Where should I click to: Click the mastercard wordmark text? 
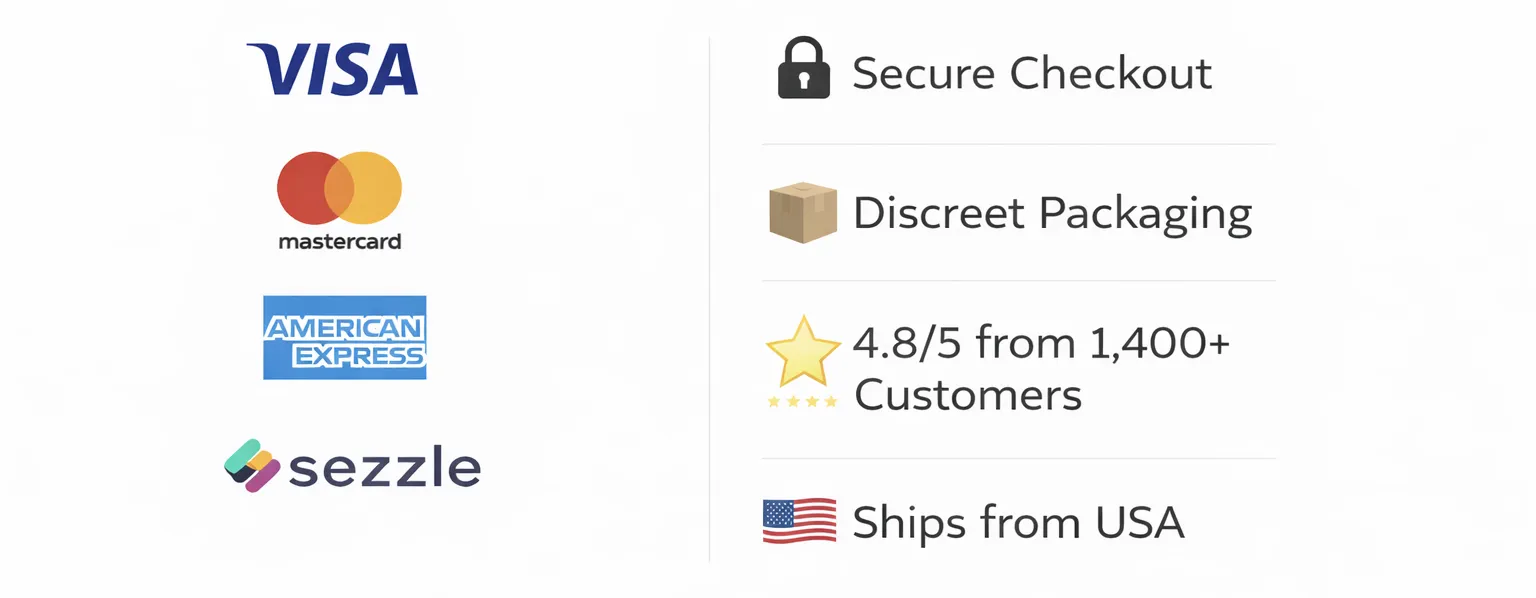click(x=339, y=241)
